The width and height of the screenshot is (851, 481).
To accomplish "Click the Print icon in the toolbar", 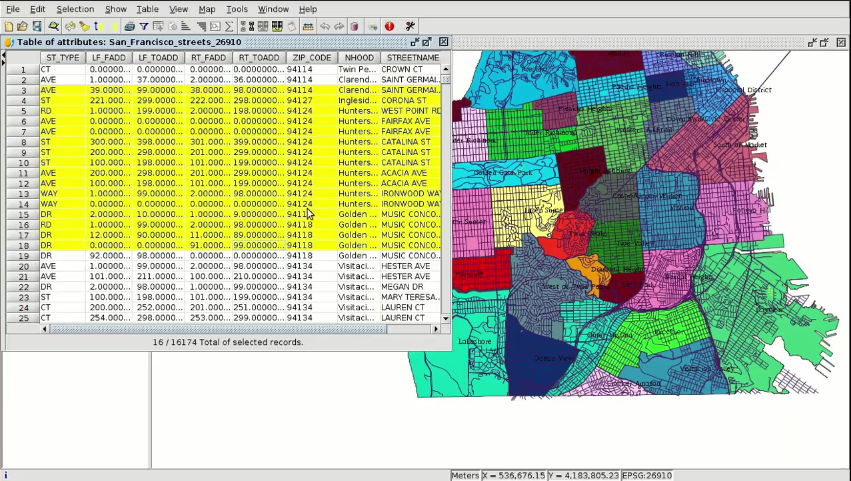I will (129, 26).
